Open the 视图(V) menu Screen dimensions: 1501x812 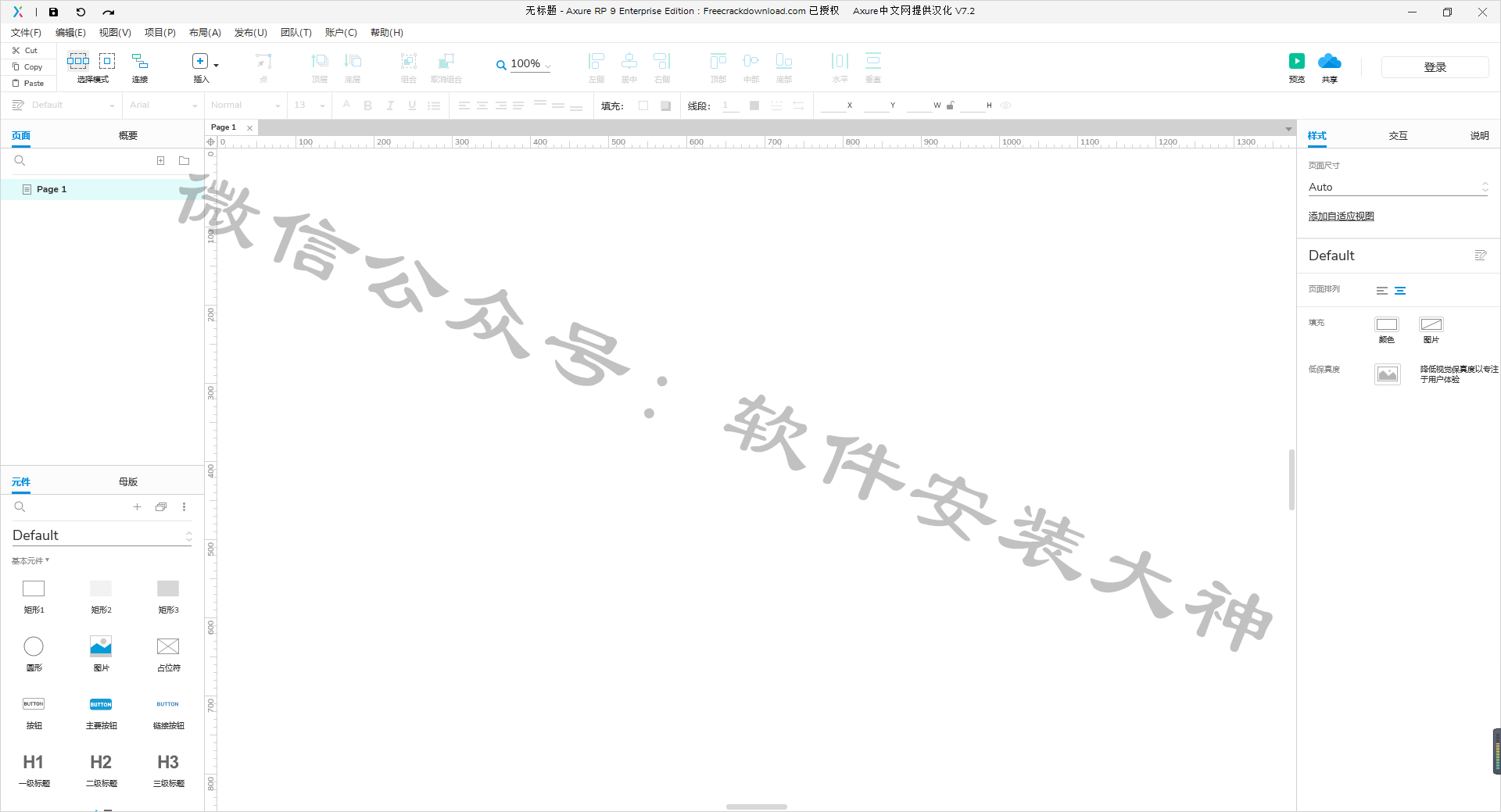point(115,33)
